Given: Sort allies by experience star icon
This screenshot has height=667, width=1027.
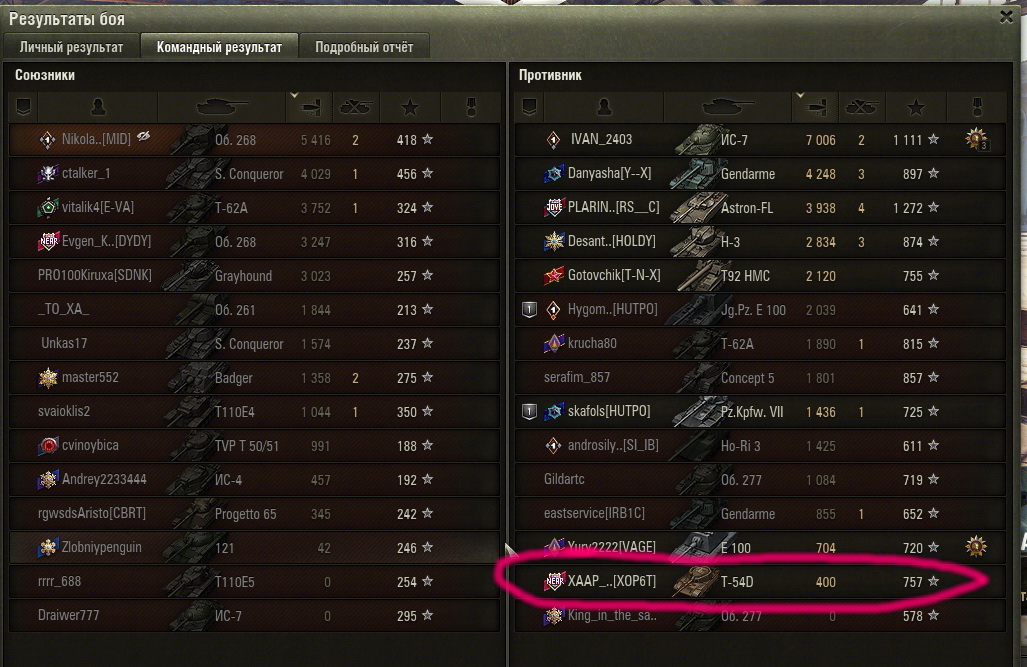Looking at the screenshot, I should pyautogui.click(x=410, y=107).
